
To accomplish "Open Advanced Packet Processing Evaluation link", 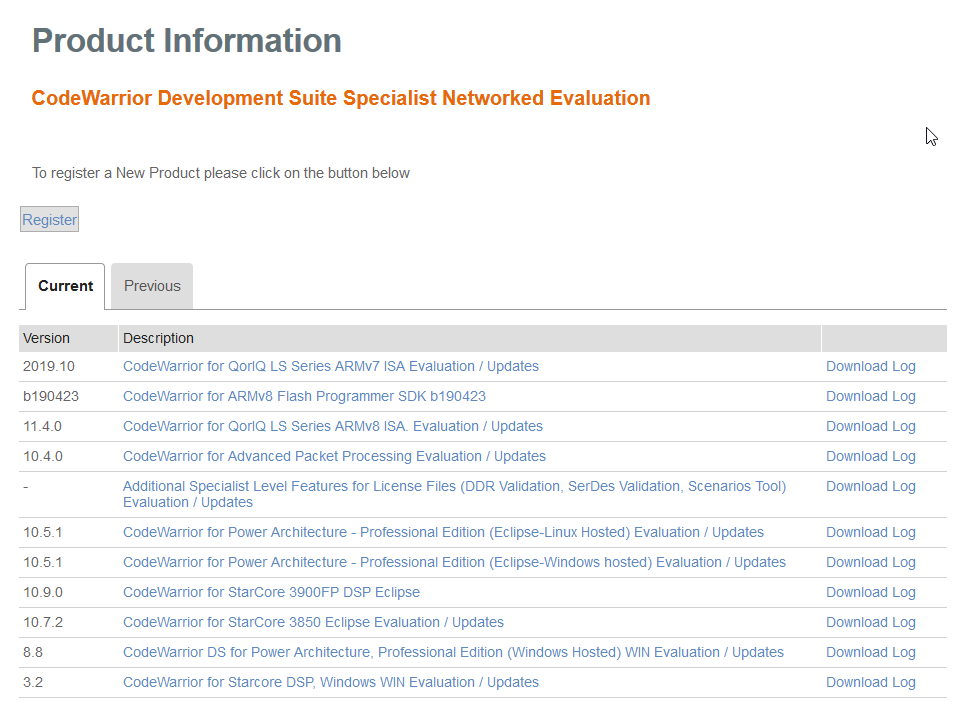I will click(x=334, y=457).
